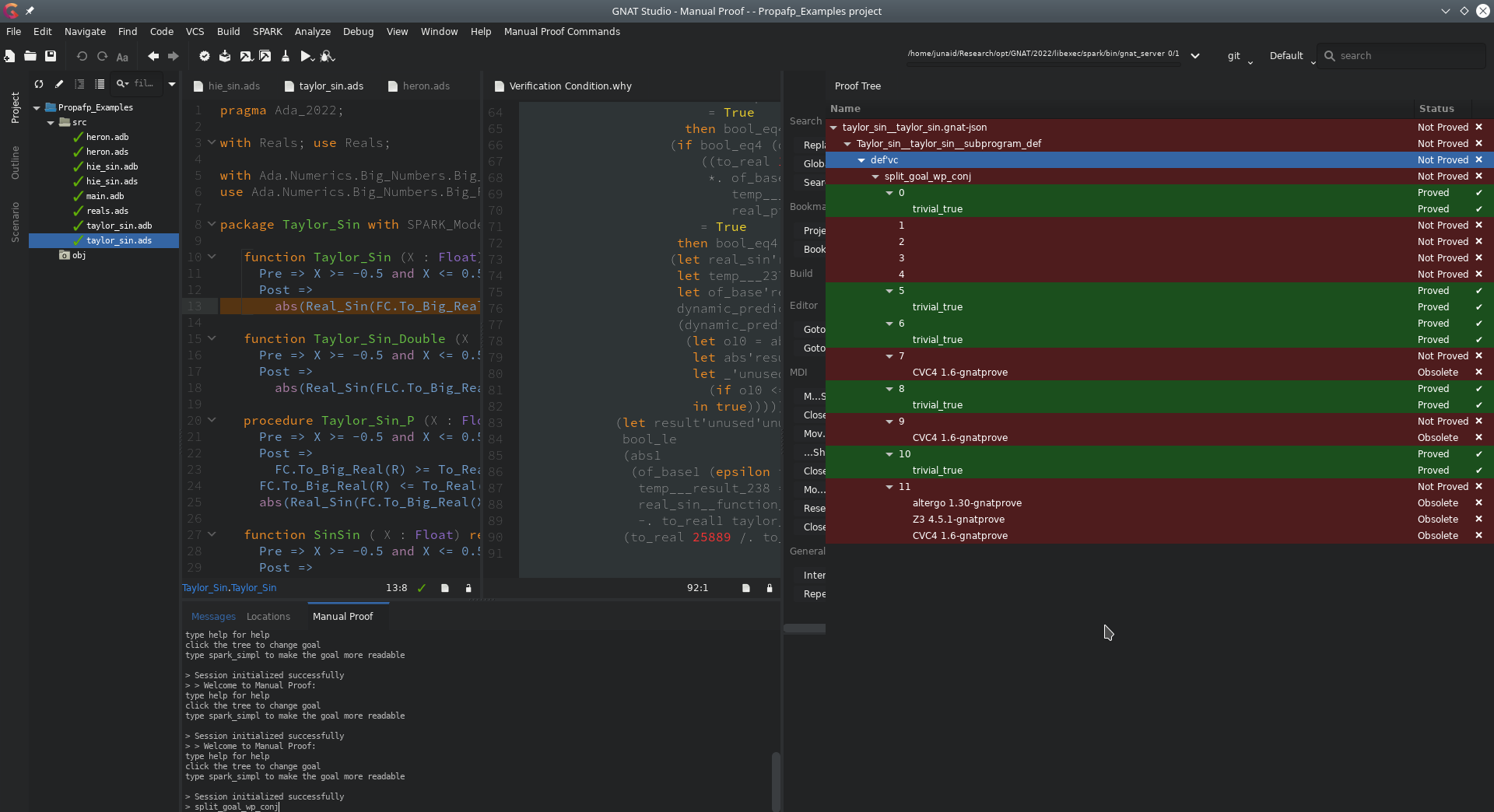This screenshot has width=1494, height=812.
Task: Click the lock icon in taylor_sin.ads status bar
Action: pos(468,588)
